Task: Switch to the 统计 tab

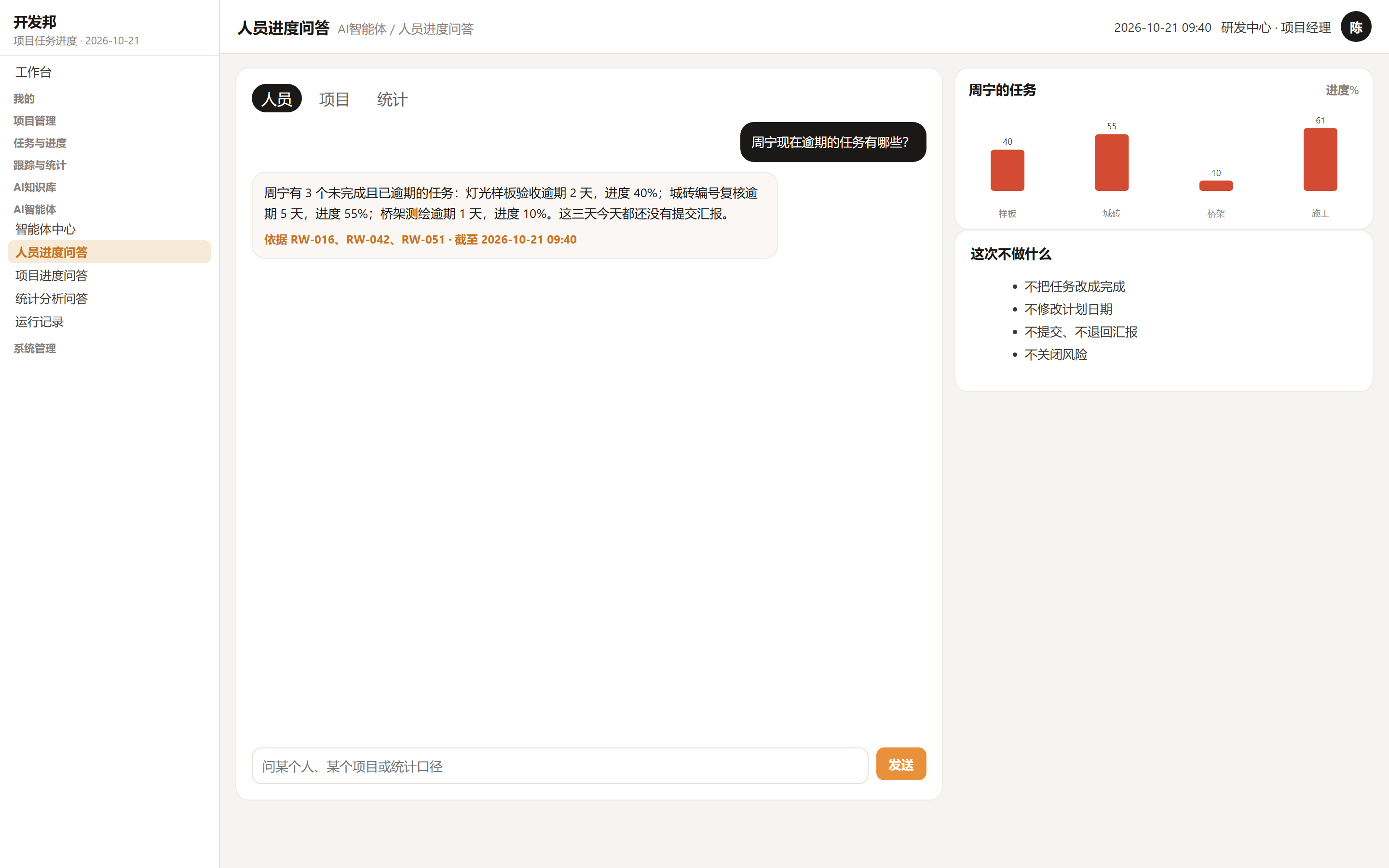Action: coord(392,99)
